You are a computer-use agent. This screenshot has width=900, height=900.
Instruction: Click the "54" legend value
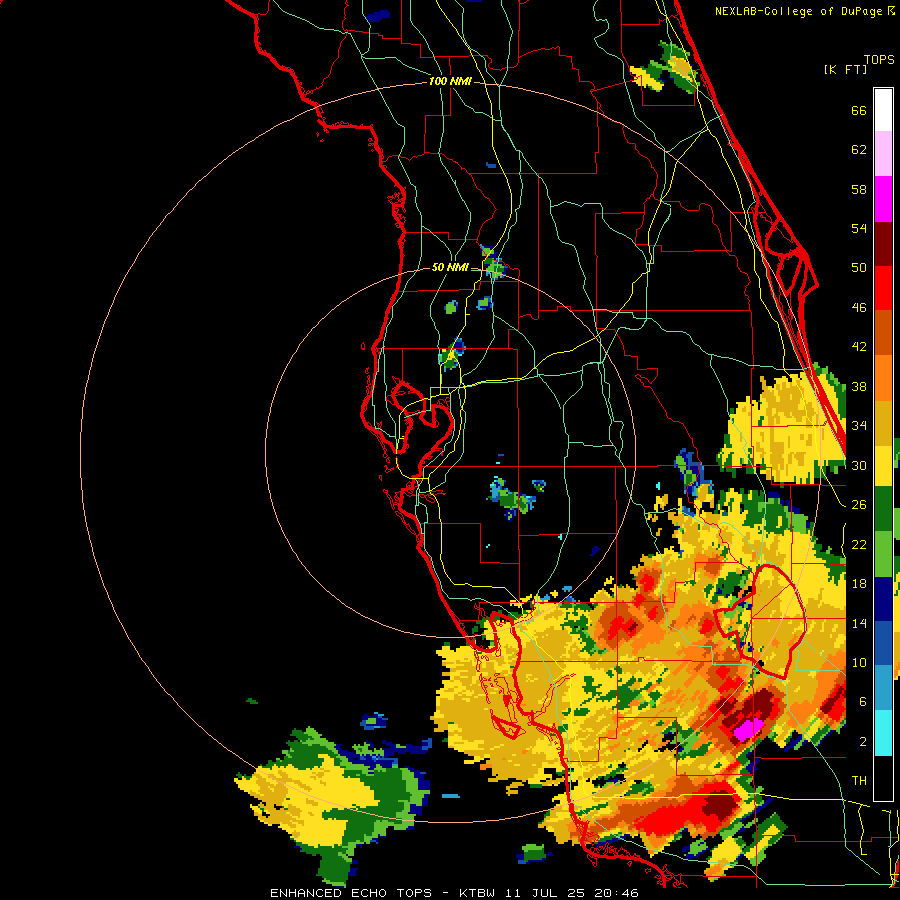coord(859,228)
